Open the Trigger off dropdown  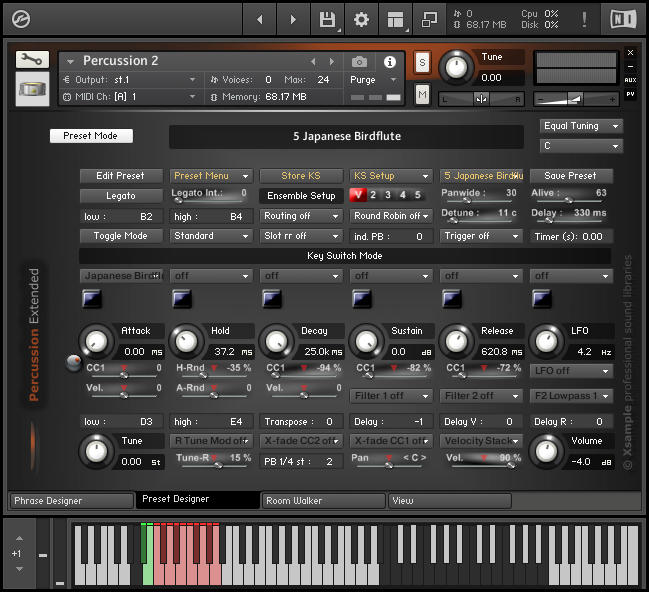(481, 236)
